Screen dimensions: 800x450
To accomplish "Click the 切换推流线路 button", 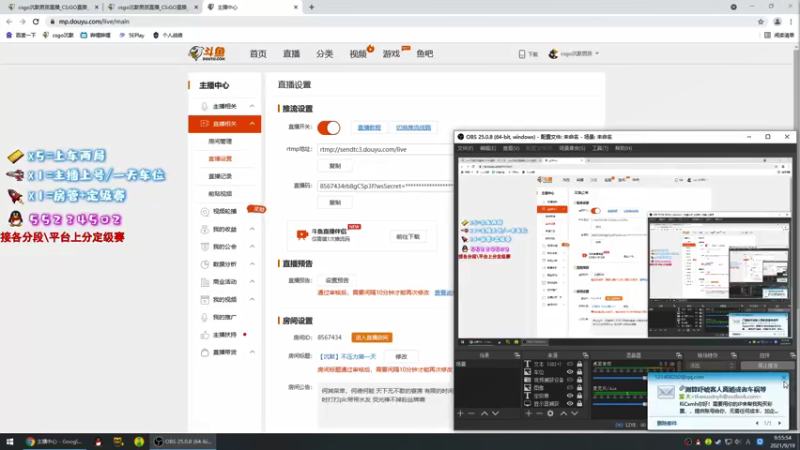I will tap(413, 128).
